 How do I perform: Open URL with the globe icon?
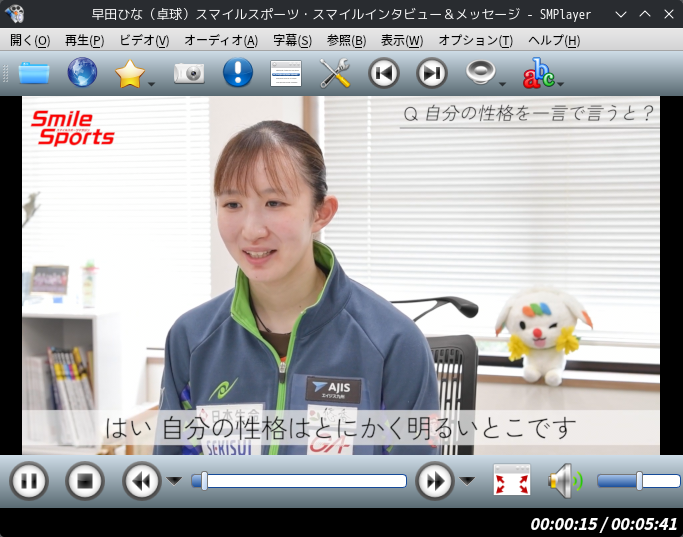tap(82, 72)
